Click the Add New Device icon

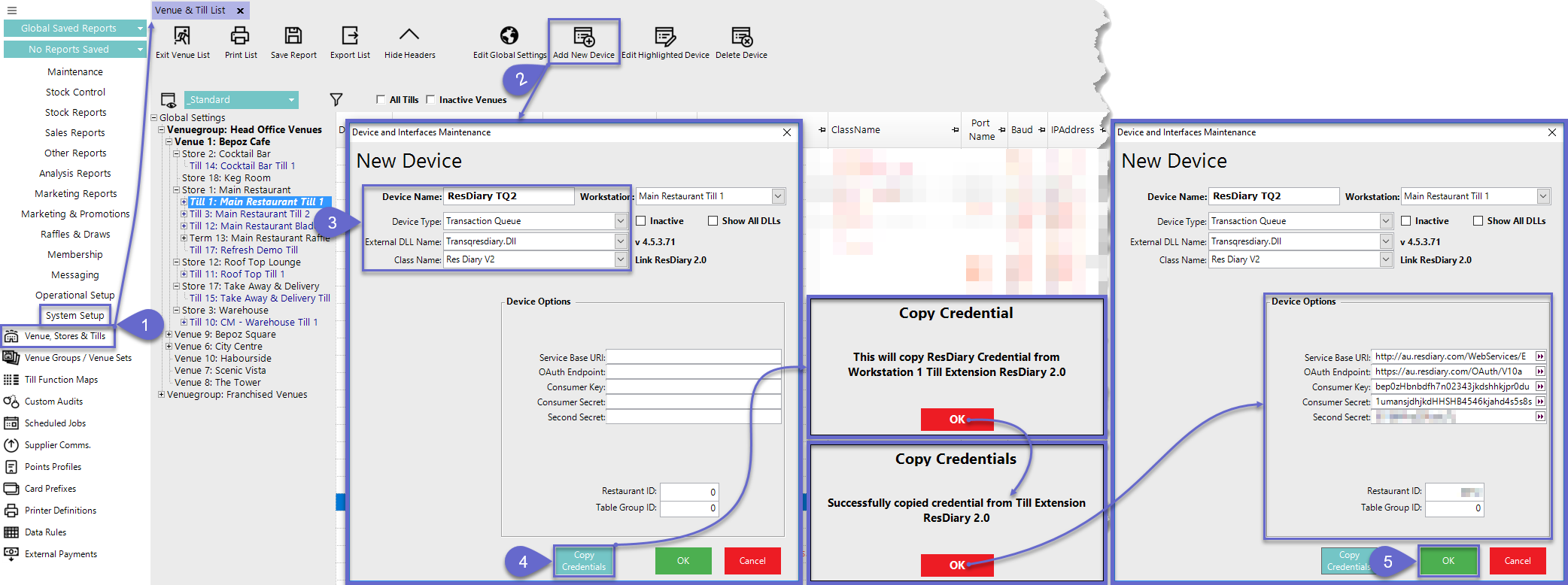[584, 36]
